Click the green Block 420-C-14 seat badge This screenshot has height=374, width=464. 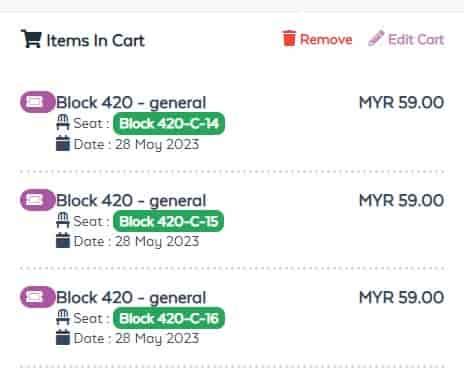(169, 124)
